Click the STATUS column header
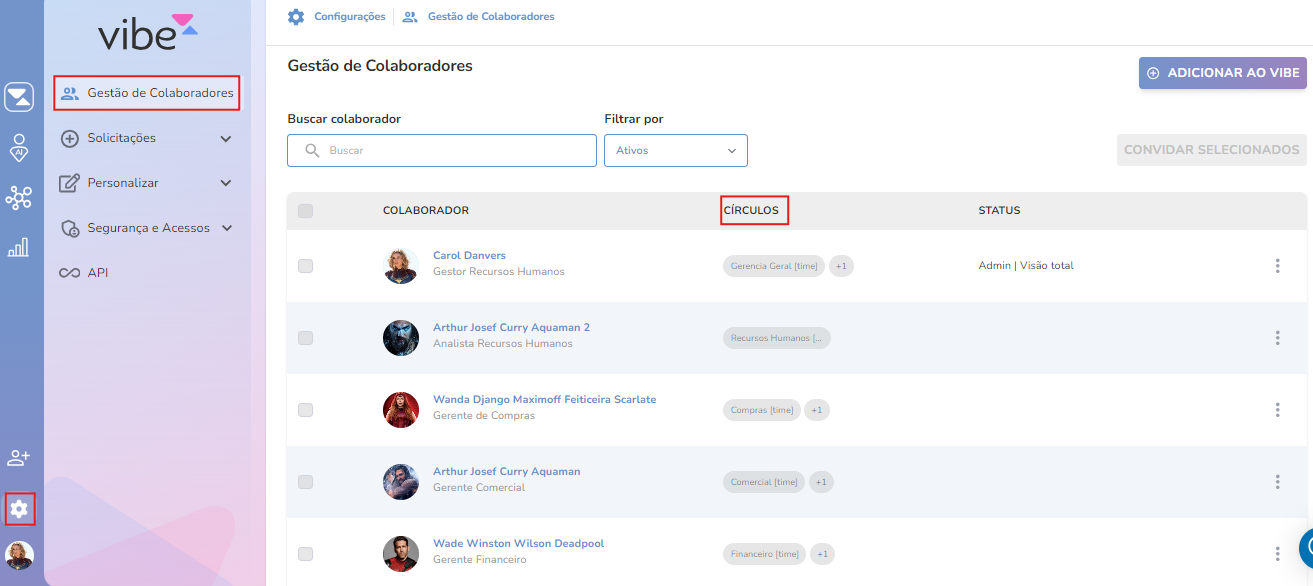Screen dimensions: 1313x586 [x=999, y=211]
